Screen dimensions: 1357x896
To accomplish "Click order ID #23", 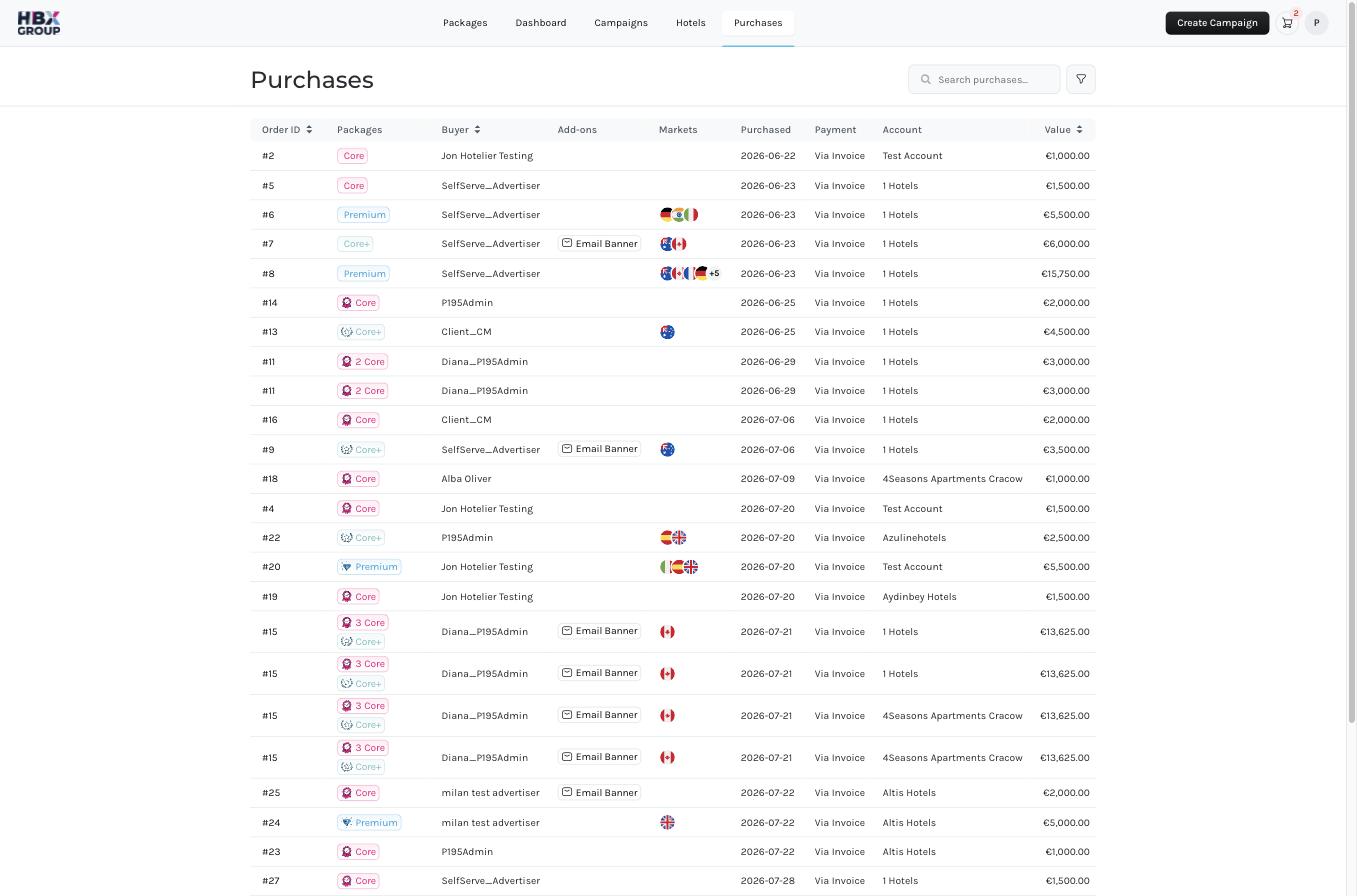I will (x=271, y=852).
